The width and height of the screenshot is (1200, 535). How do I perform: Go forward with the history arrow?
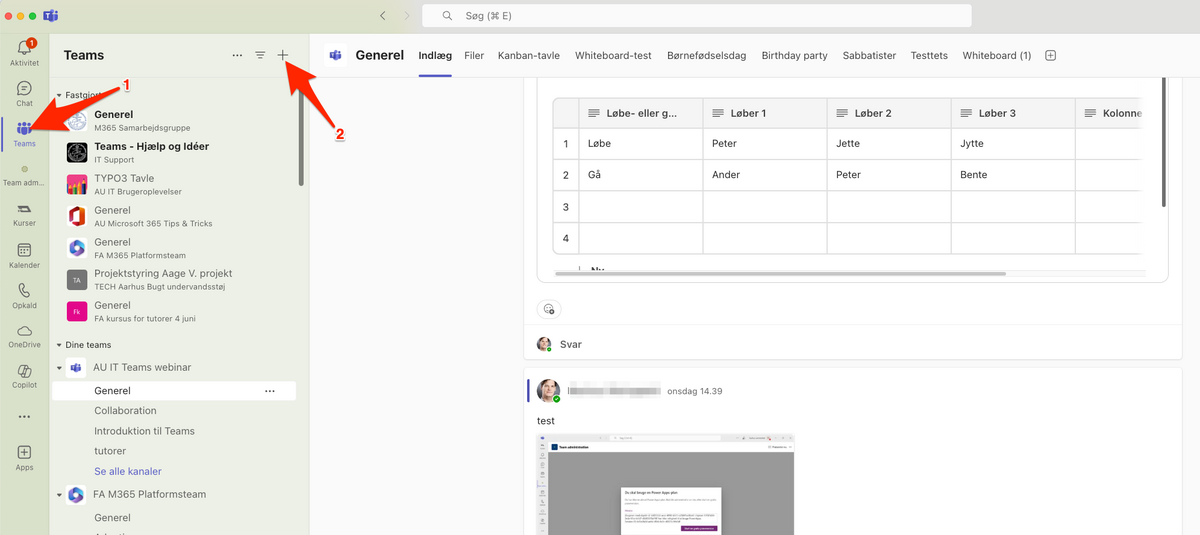tap(406, 16)
